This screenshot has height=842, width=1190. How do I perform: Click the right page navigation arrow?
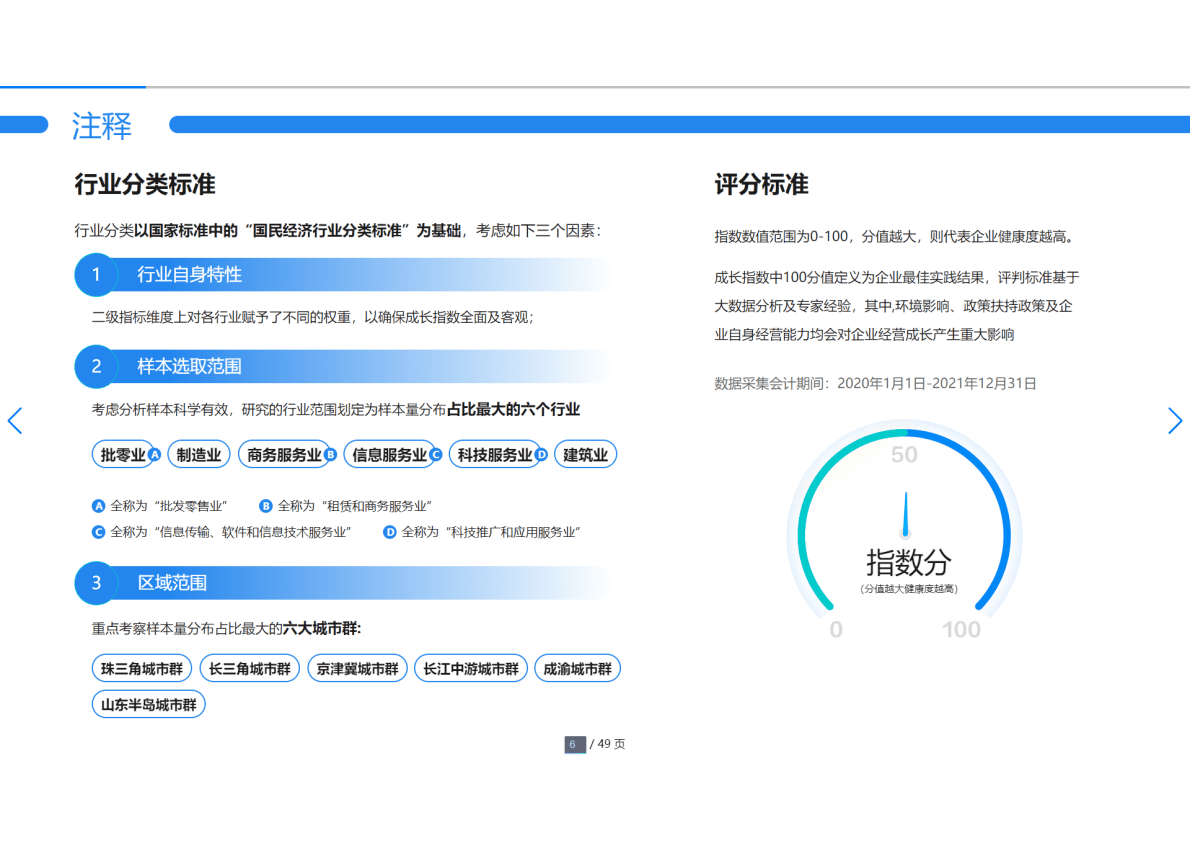pos(1175,421)
